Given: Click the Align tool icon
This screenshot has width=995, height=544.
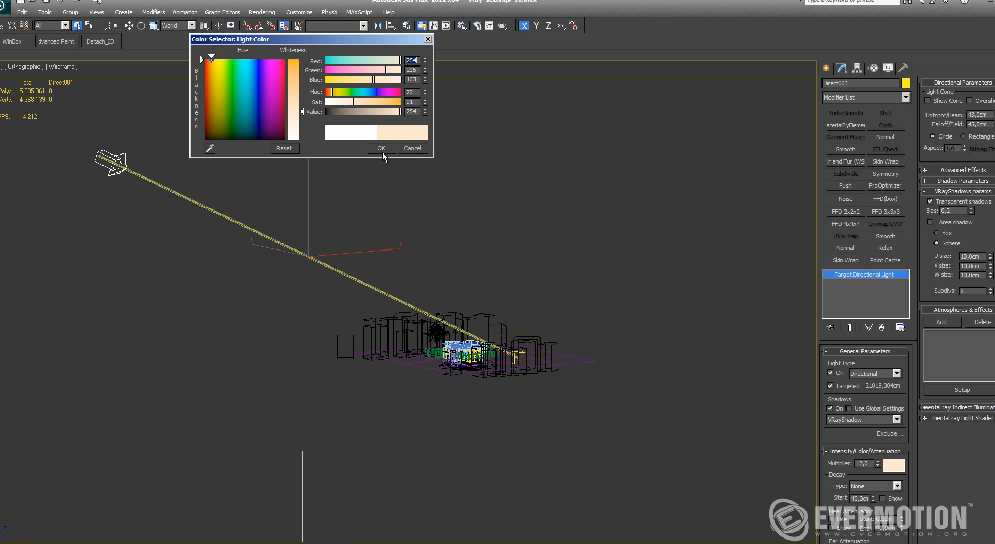Looking at the screenshot, I should coord(391,25).
